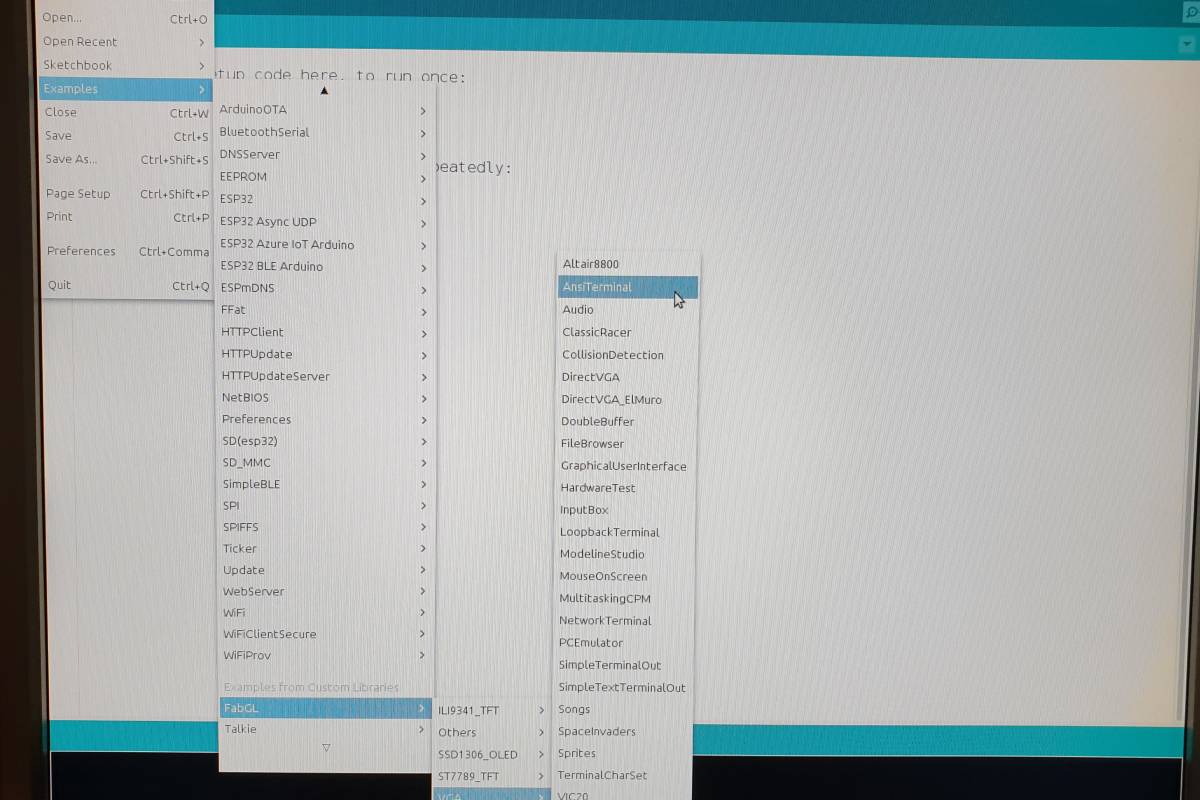Expand the BluetoothSerial examples submenu
This screenshot has height=800, width=1200.
(x=323, y=132)
